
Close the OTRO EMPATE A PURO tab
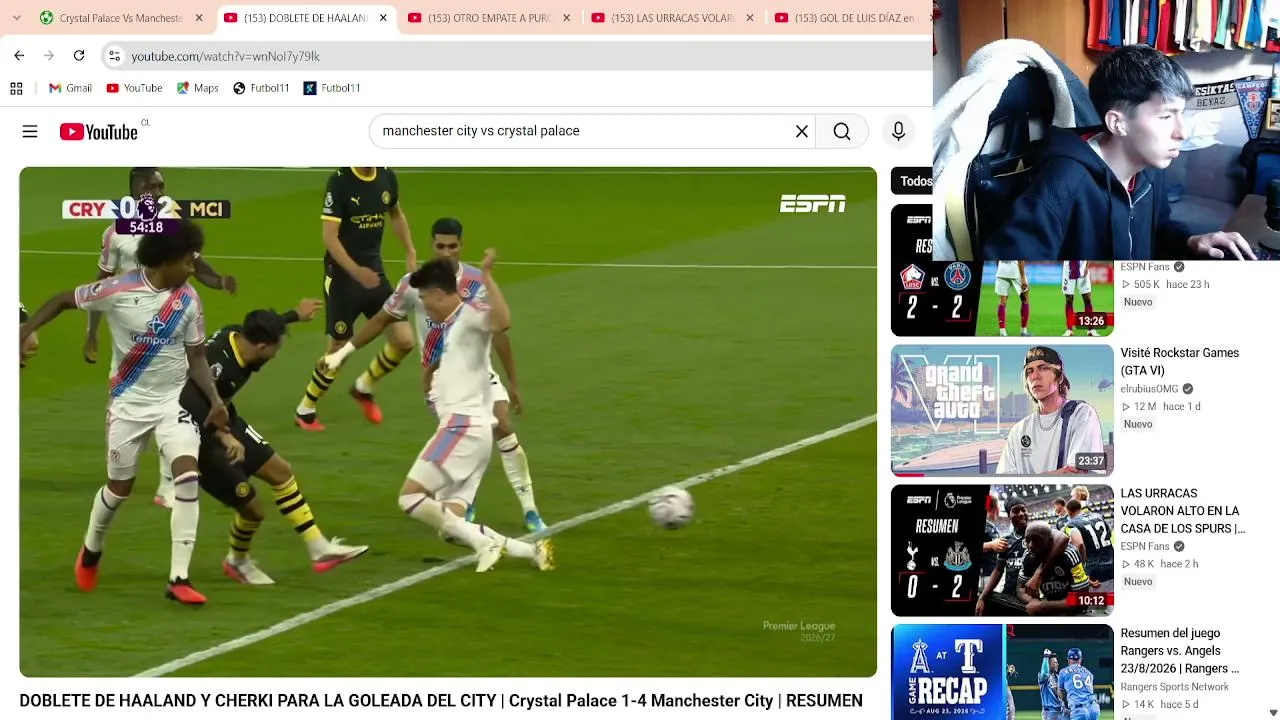[567, 18]
